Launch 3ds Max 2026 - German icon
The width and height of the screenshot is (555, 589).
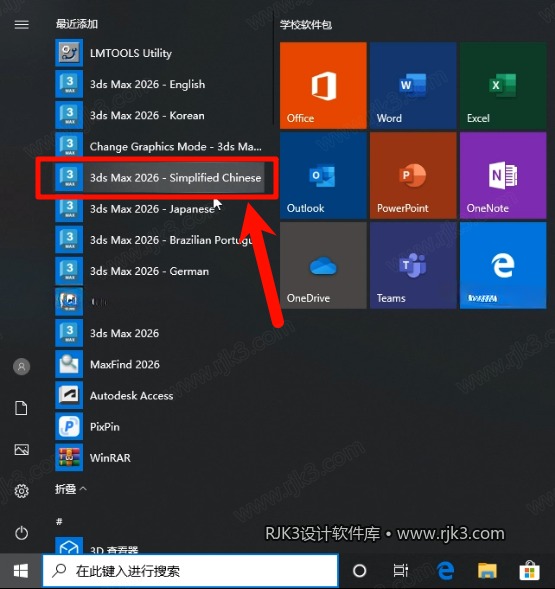point(69,271)
